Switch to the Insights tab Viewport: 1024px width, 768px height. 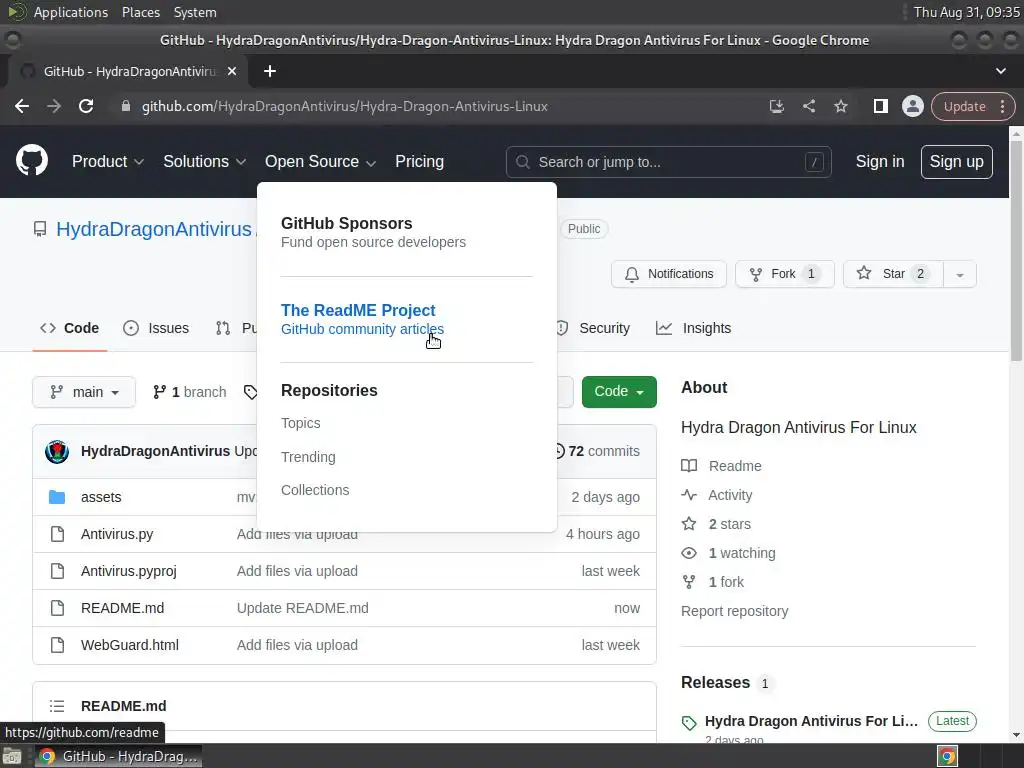pos(694,328)
